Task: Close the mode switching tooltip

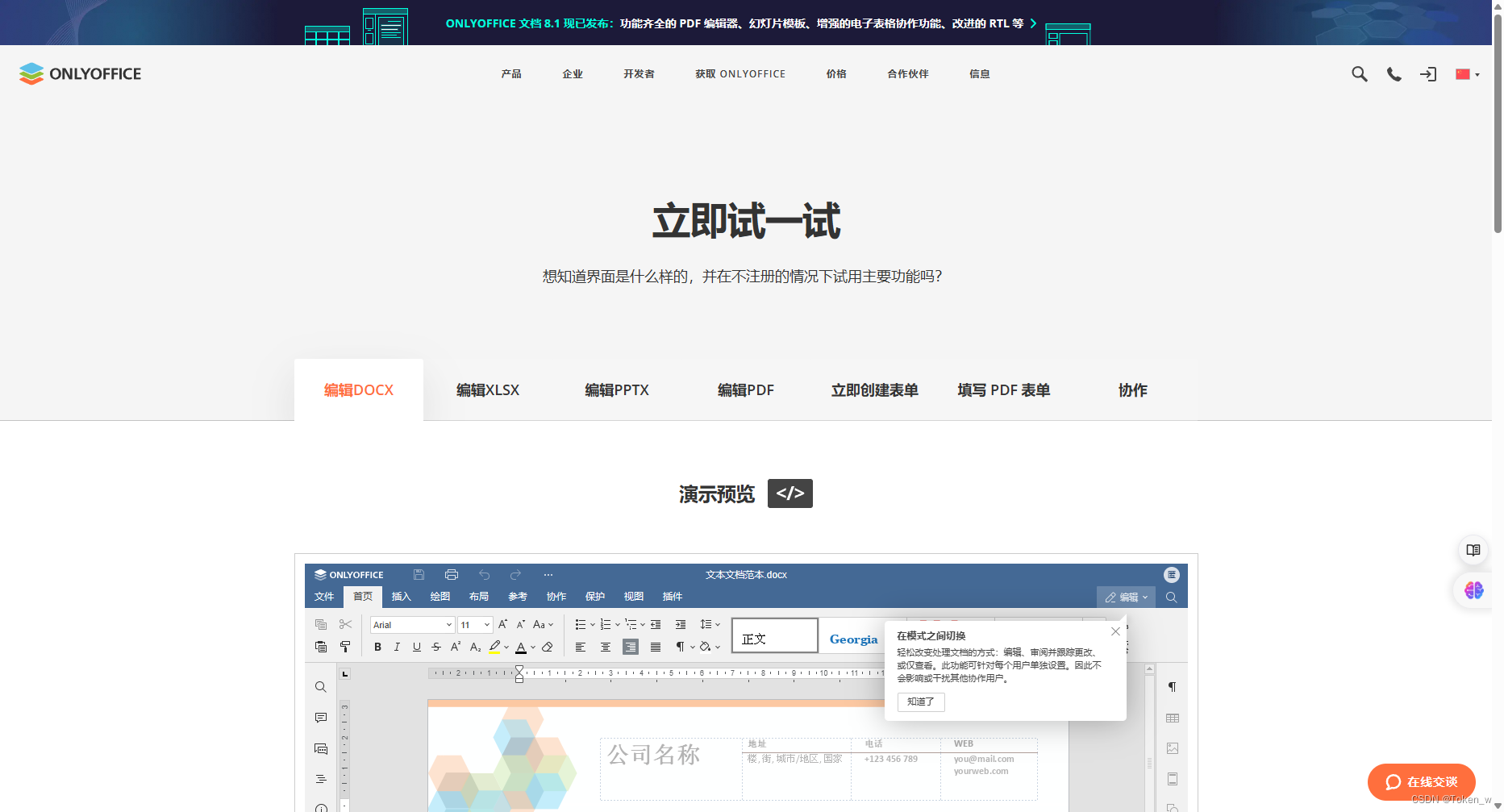Action: 1115,631
